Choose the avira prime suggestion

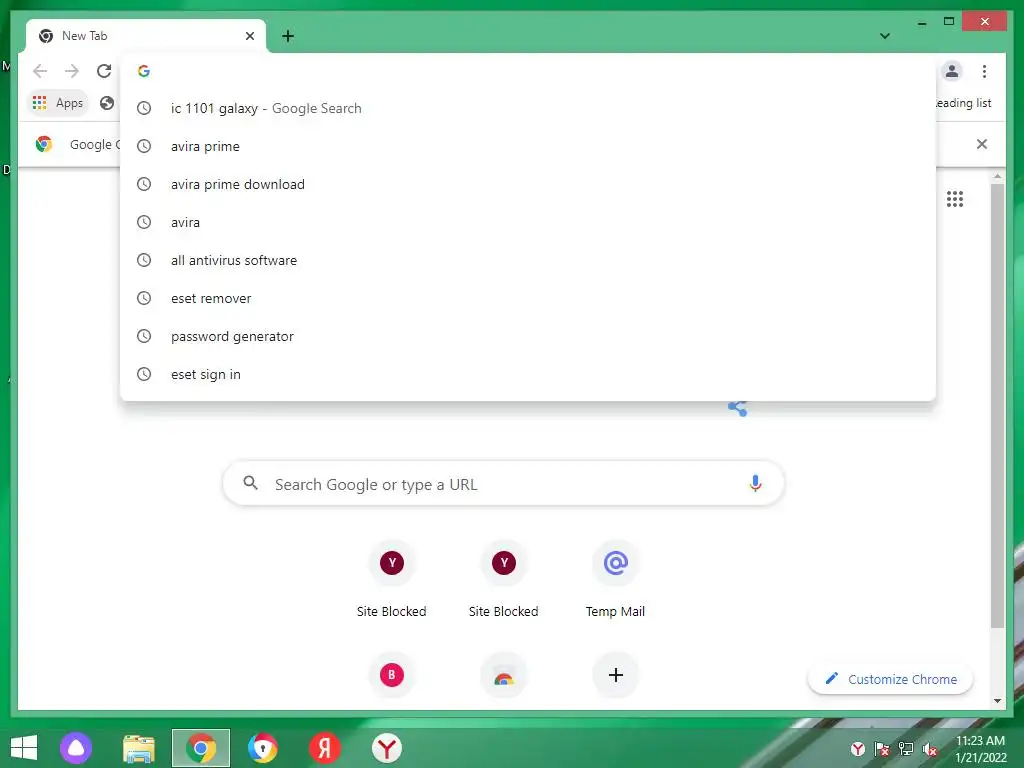[528, 146]
